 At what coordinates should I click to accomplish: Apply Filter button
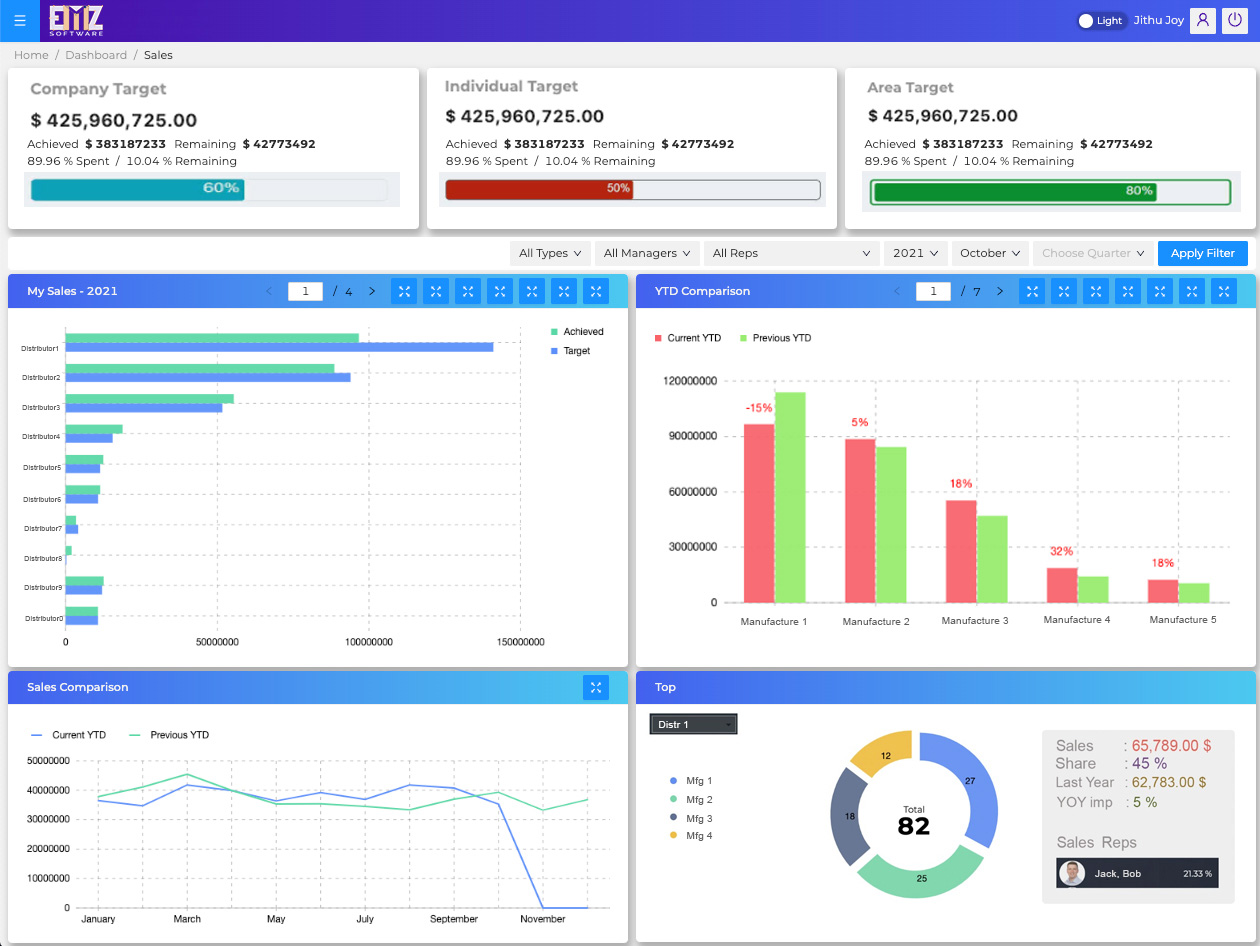[1203, 253]
